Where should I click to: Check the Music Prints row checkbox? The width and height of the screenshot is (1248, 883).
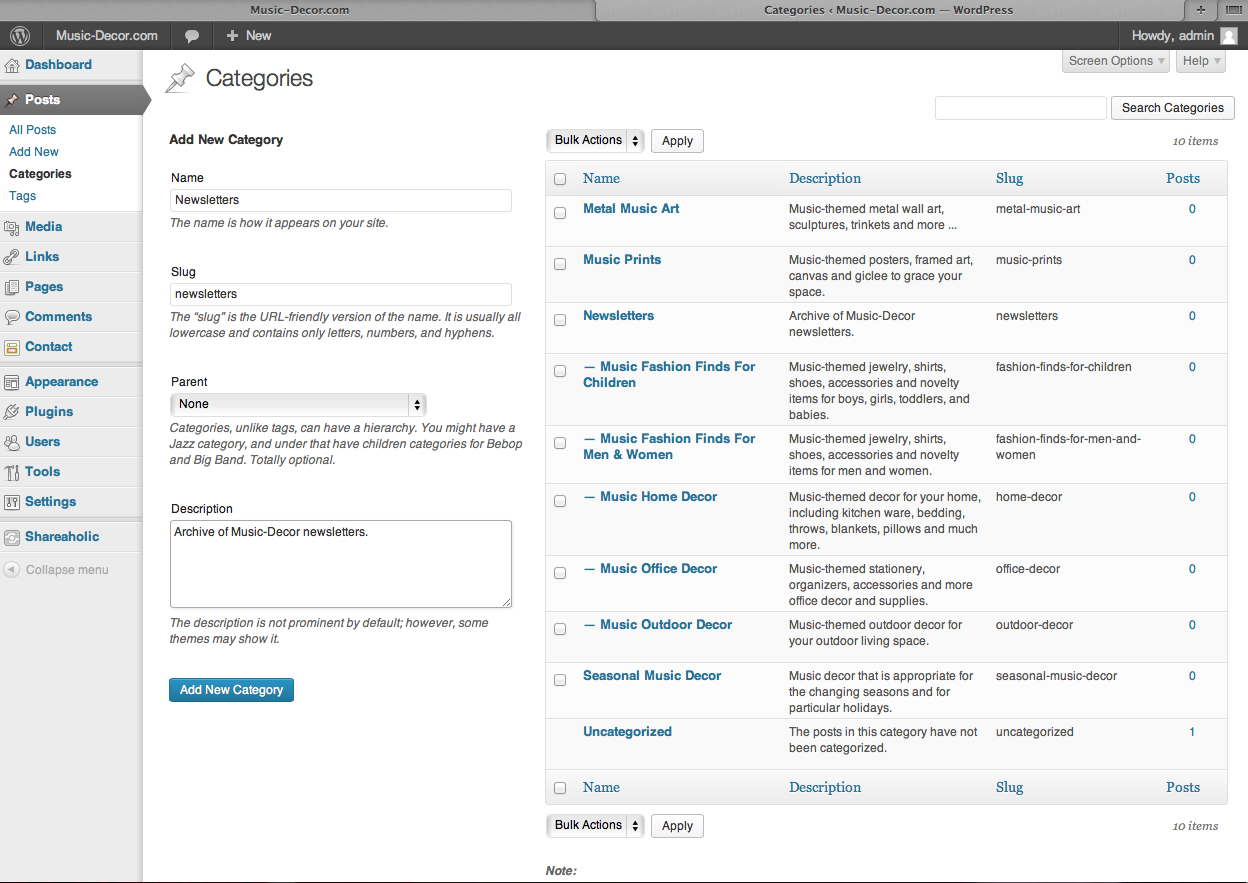tap(560, 264)
